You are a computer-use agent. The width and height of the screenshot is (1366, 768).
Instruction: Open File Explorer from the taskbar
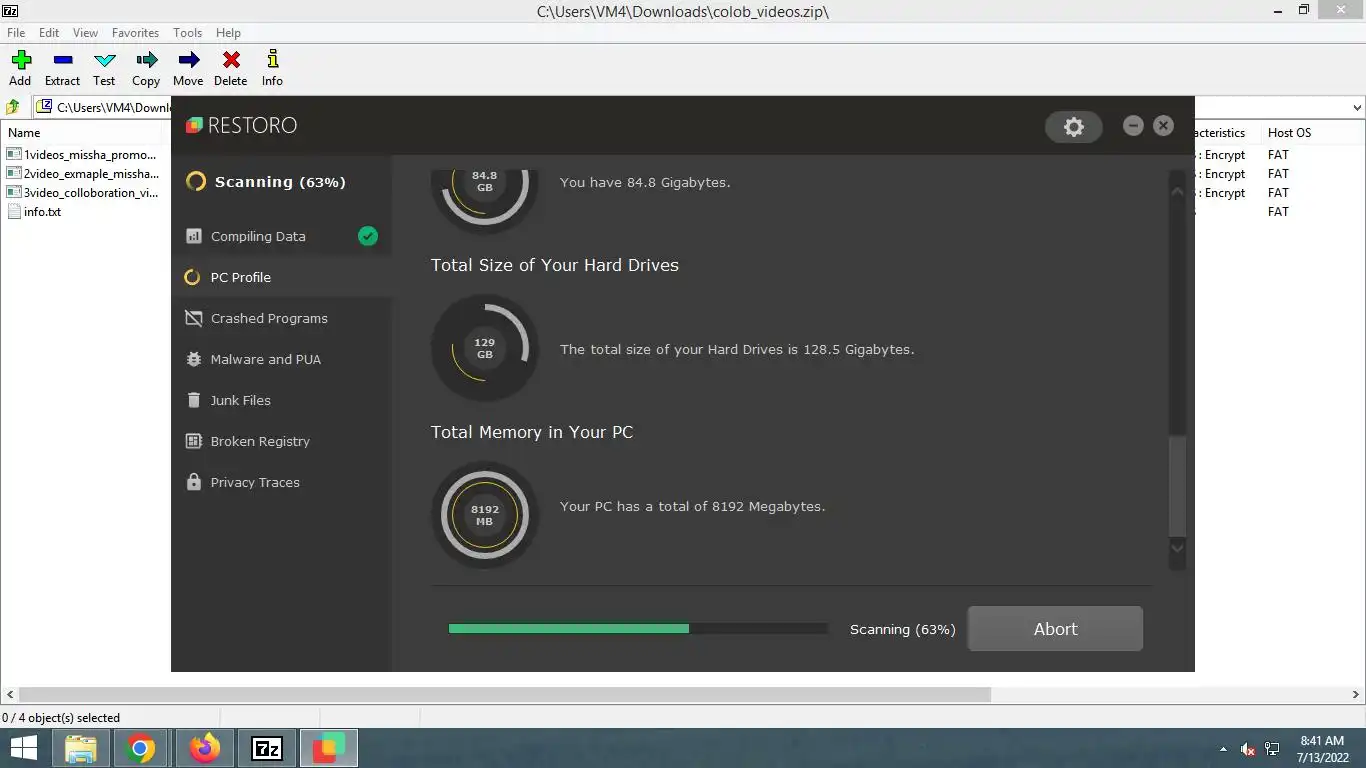(x=81, y=748)
